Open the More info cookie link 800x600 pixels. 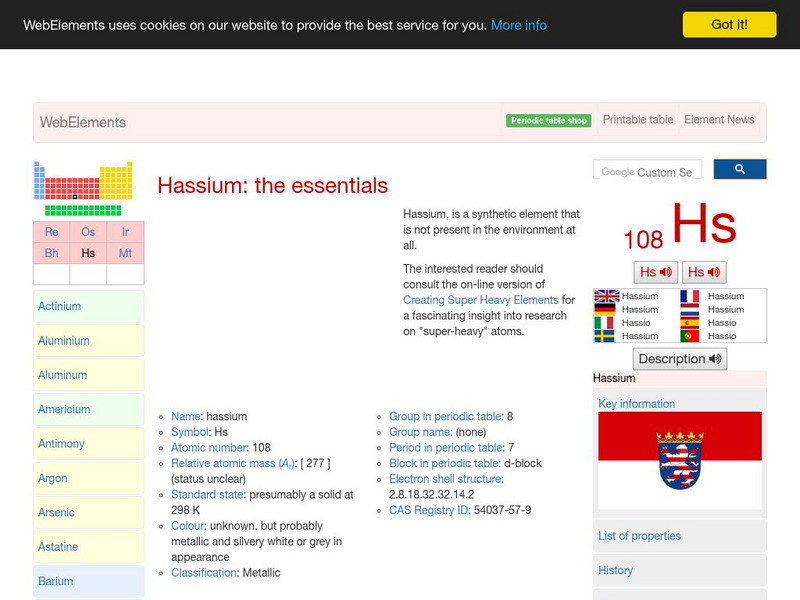point(518,25)
